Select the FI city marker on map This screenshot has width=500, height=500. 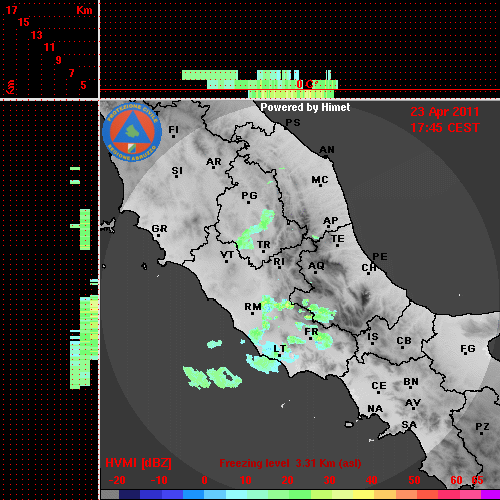pyautogui.click(x=173, y=136)
